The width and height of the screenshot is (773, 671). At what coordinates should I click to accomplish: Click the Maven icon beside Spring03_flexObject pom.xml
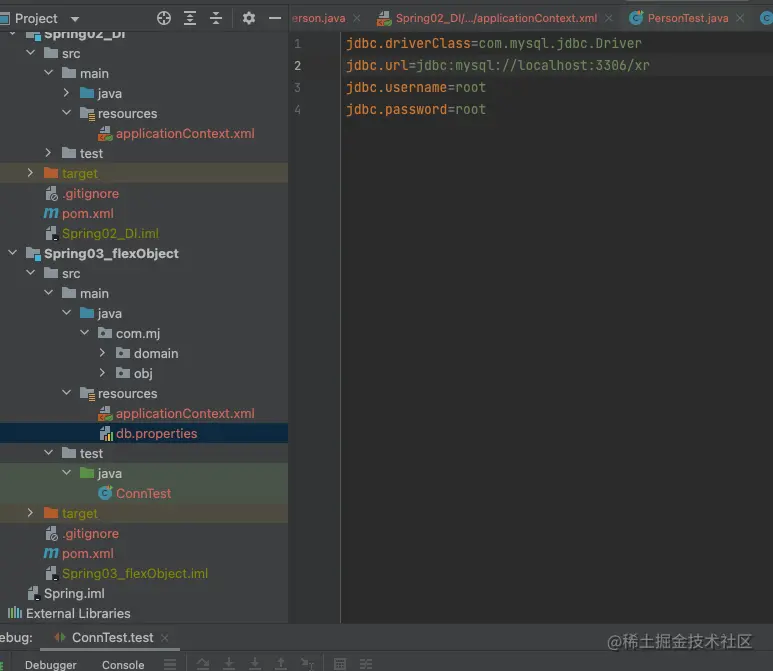(x=51, y=553)
